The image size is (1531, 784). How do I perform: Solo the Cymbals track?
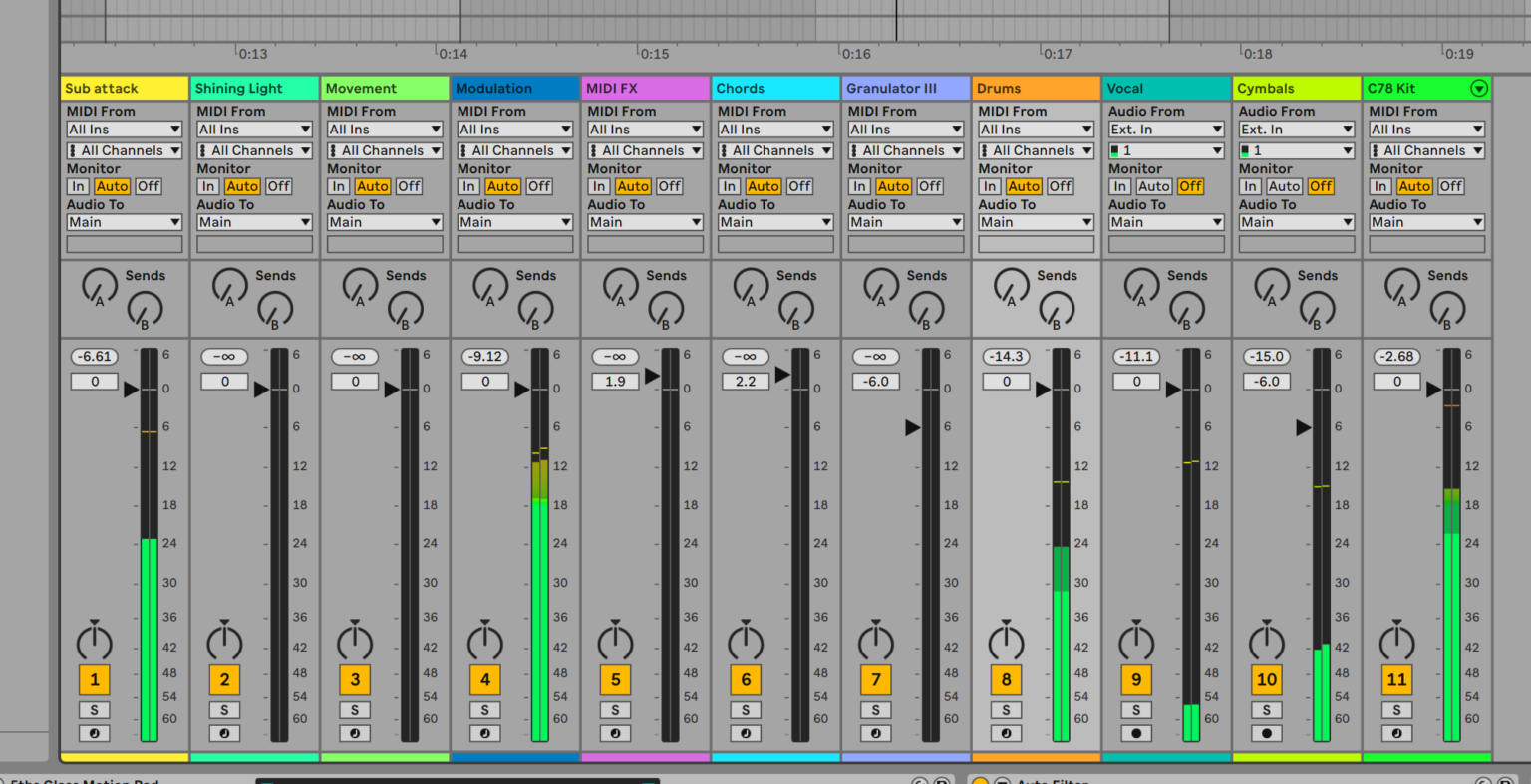tap(1266, 709)
